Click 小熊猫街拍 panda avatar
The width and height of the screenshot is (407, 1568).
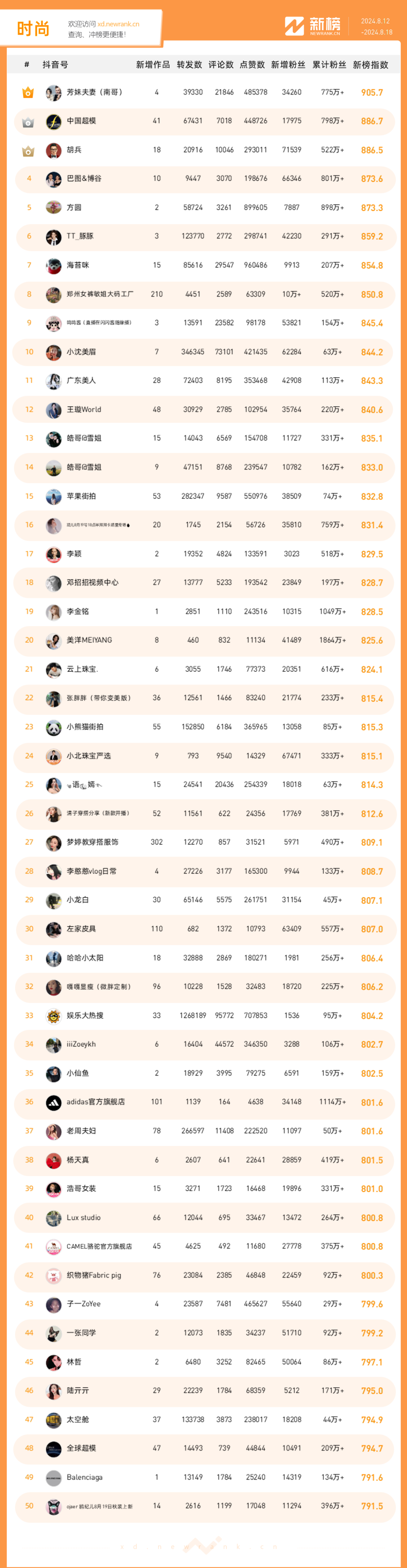(54, 727)
